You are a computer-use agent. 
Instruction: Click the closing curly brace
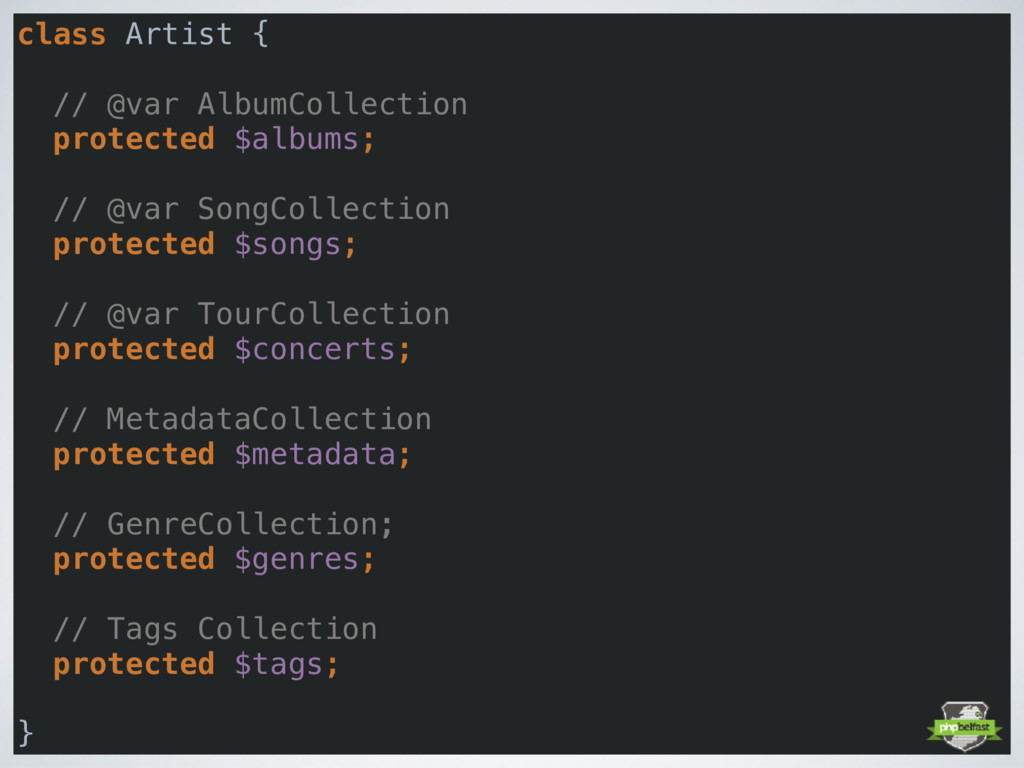pos(25,732)
